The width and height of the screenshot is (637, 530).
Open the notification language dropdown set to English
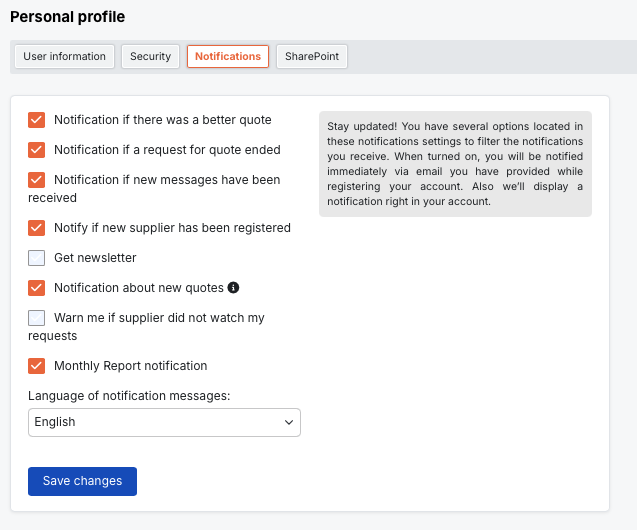164,422
